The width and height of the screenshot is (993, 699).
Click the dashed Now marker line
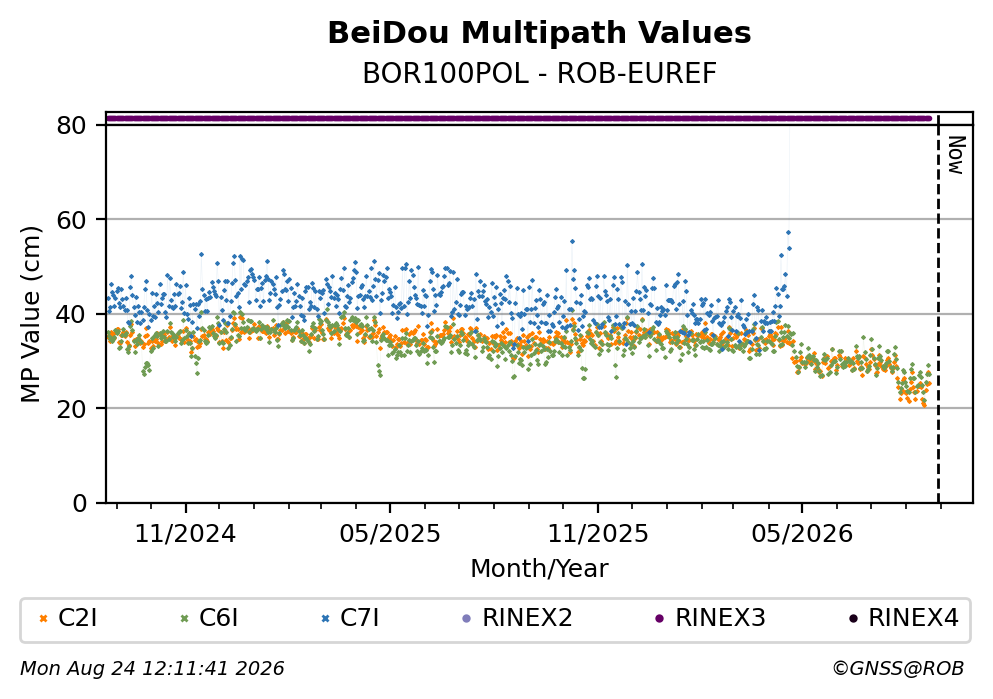point(938,309)
